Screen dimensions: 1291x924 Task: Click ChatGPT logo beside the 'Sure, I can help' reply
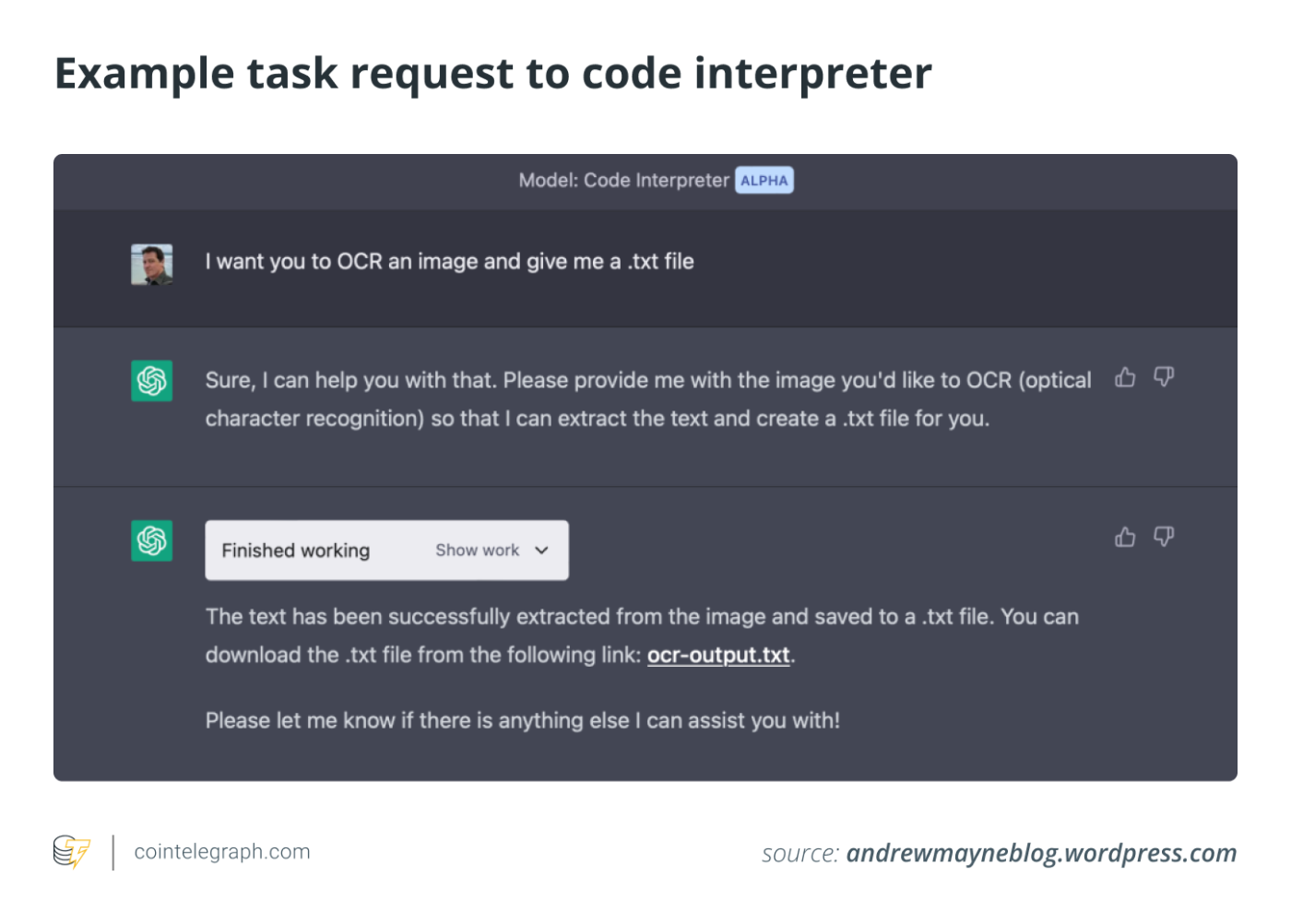pos(152,380)
